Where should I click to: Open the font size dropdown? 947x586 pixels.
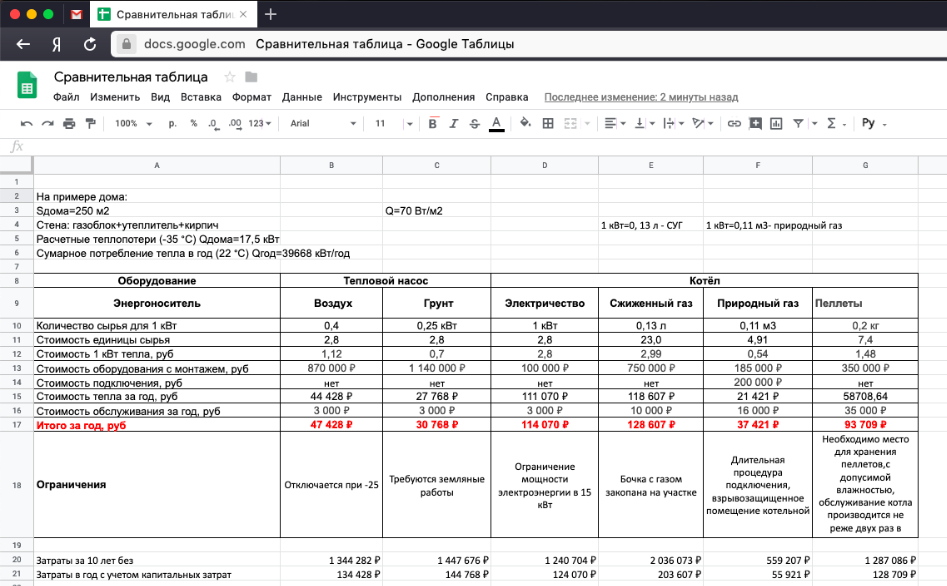pyautogui.click(x=409, y=124)
